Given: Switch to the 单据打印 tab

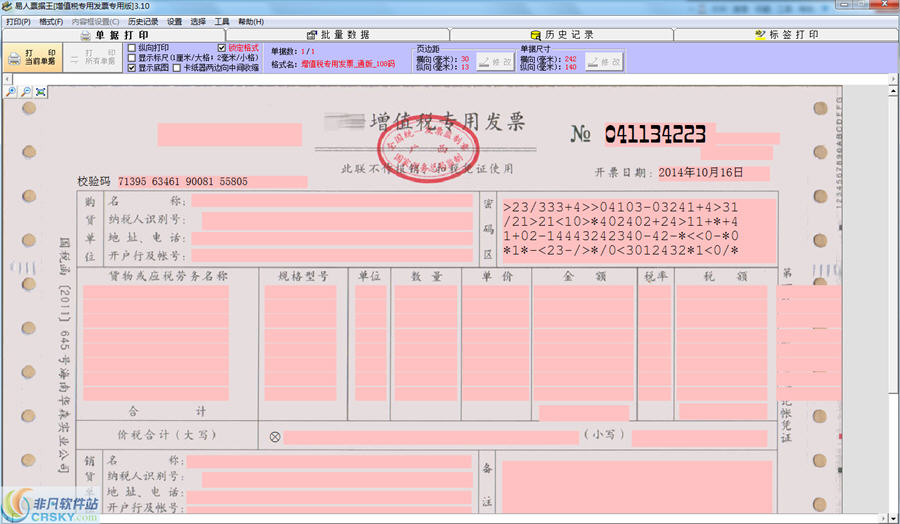Looking at the screenshot, I should pos(114,35).
